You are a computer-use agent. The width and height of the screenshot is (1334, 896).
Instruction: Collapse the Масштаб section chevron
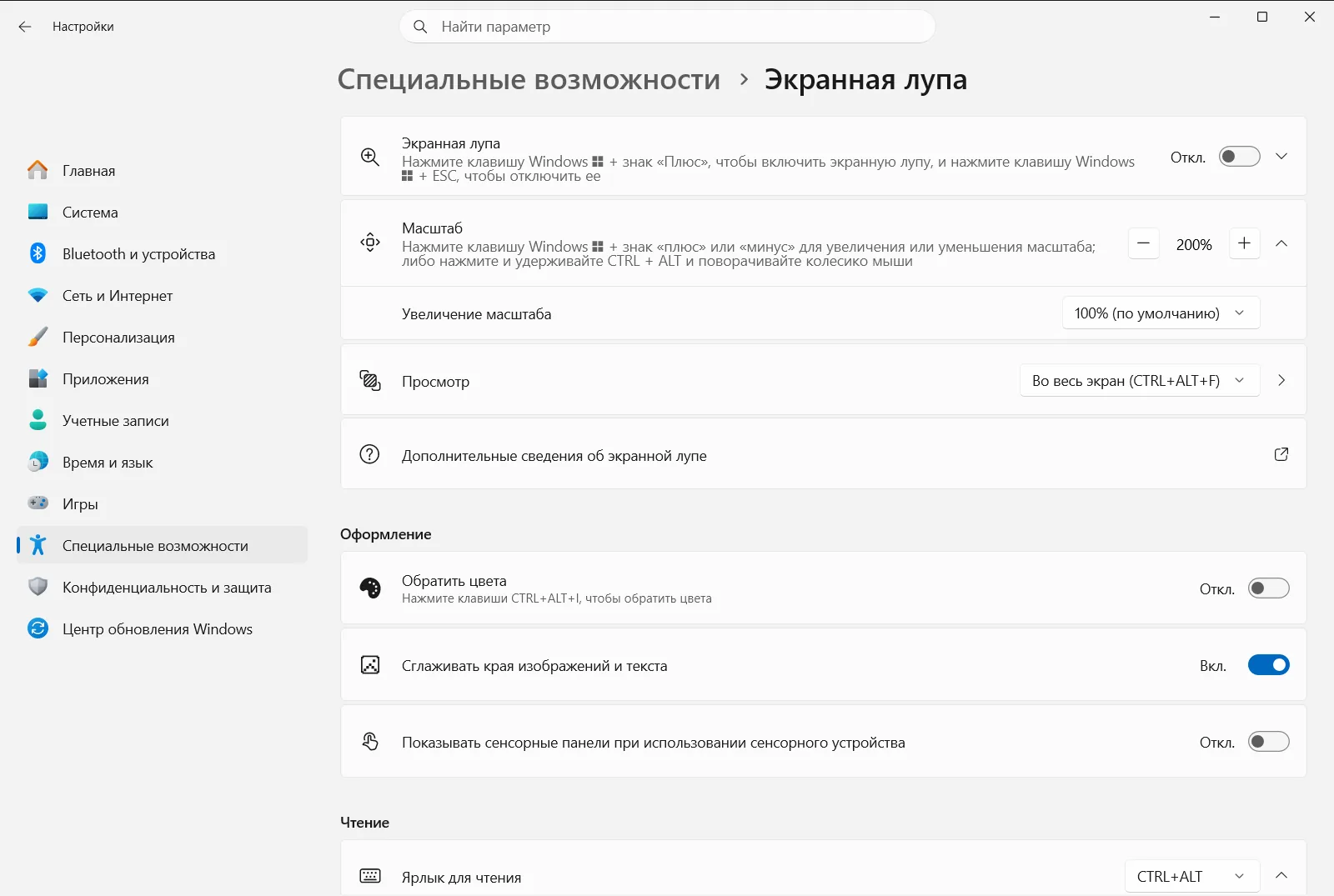tap(1281, 243)
